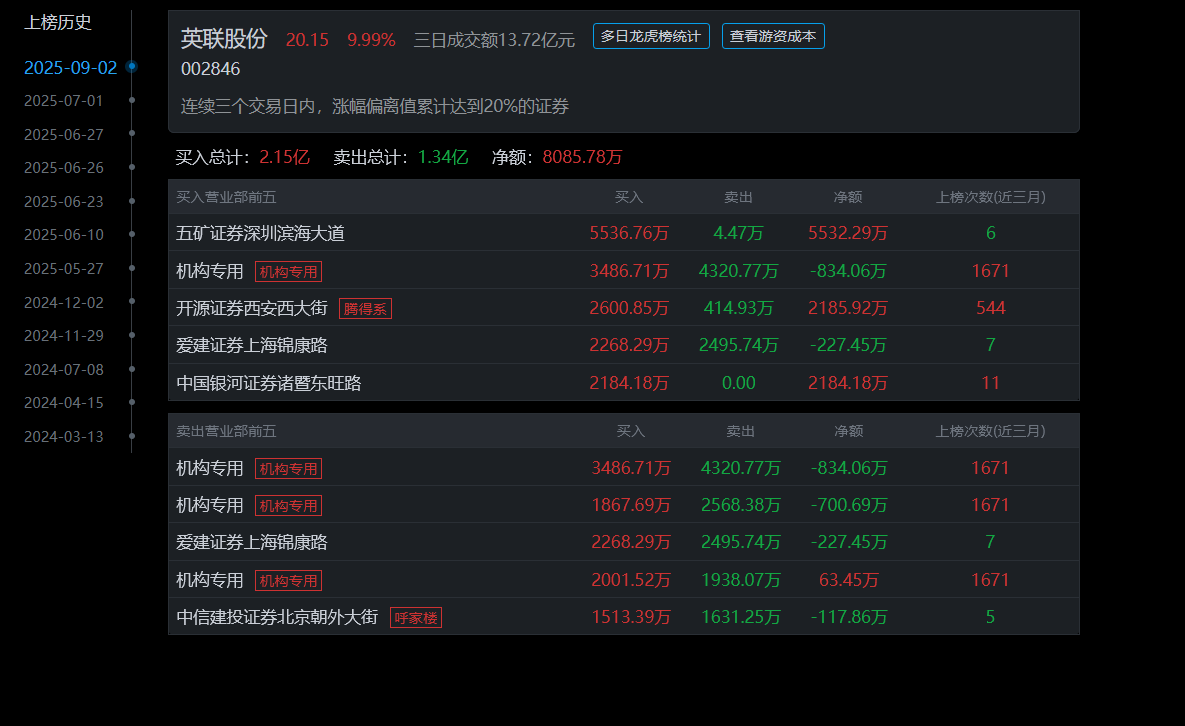Open 五矿证券深圳滨海大道 in buy list
The image size is (1185, 726).
[x=260, y=233]
